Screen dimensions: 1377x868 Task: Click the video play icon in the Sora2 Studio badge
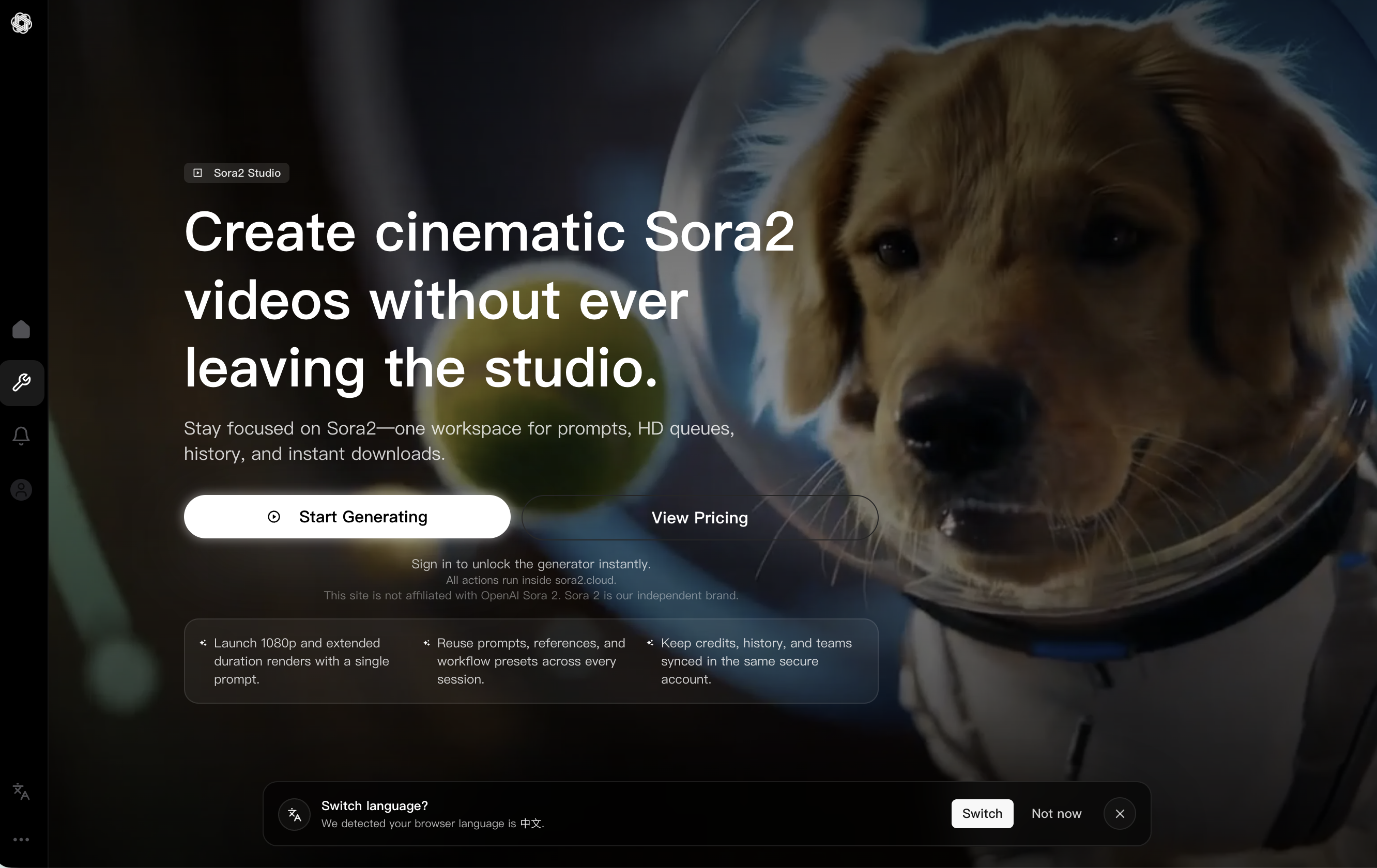[x=198, y=173]
